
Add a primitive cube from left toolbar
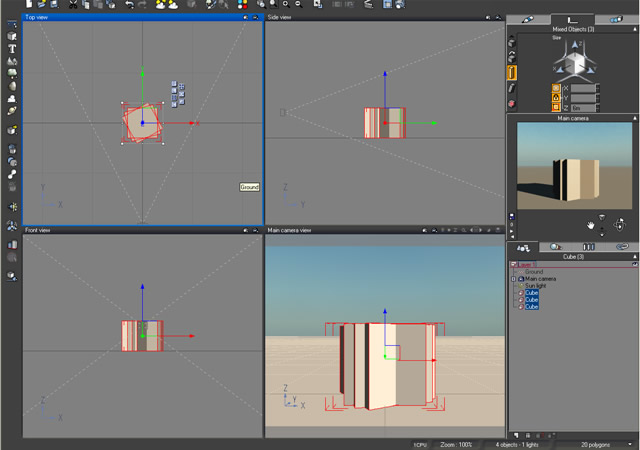[12, 35]
